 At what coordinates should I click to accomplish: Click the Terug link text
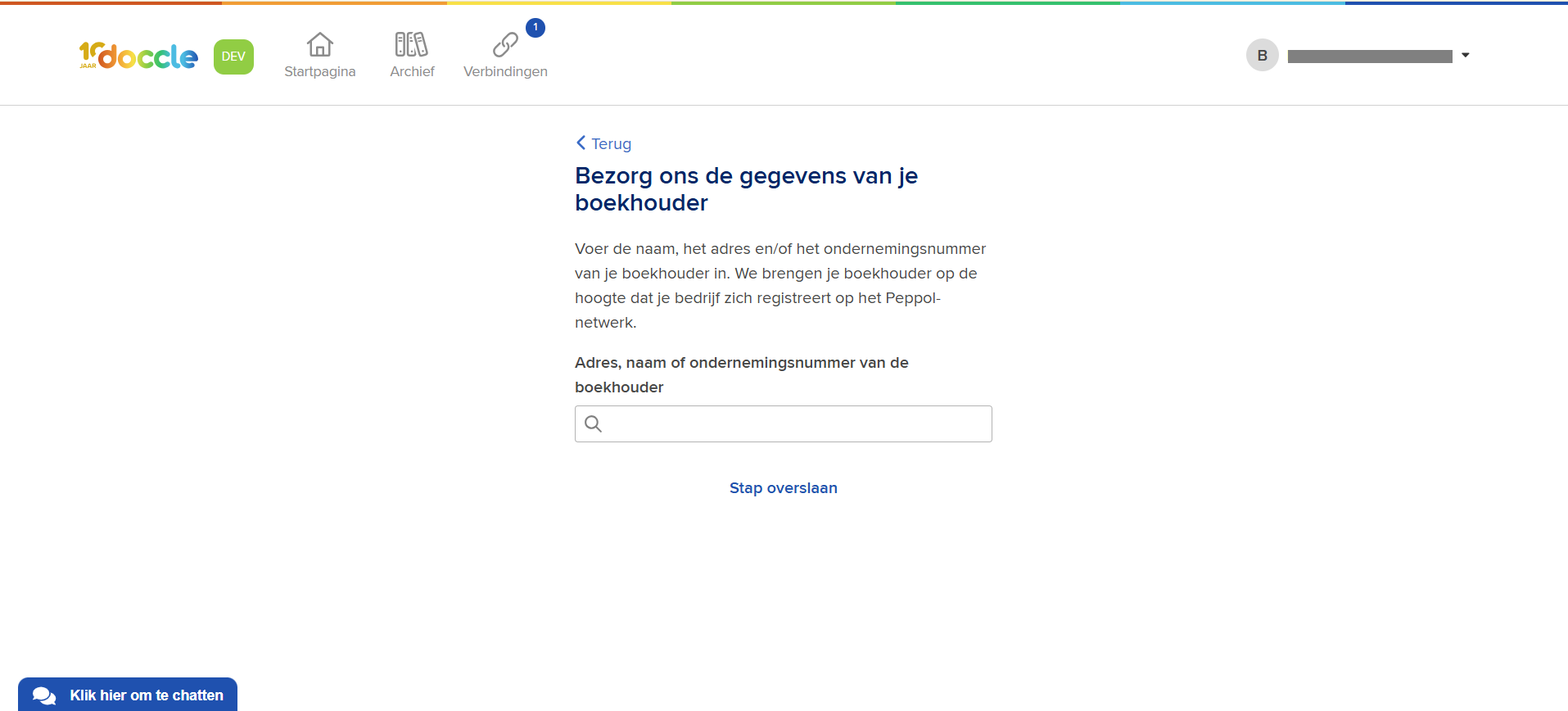tap(611, 144)
